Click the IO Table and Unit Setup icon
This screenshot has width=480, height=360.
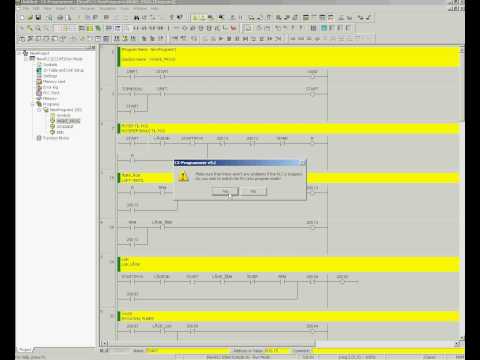pos(39,70)
